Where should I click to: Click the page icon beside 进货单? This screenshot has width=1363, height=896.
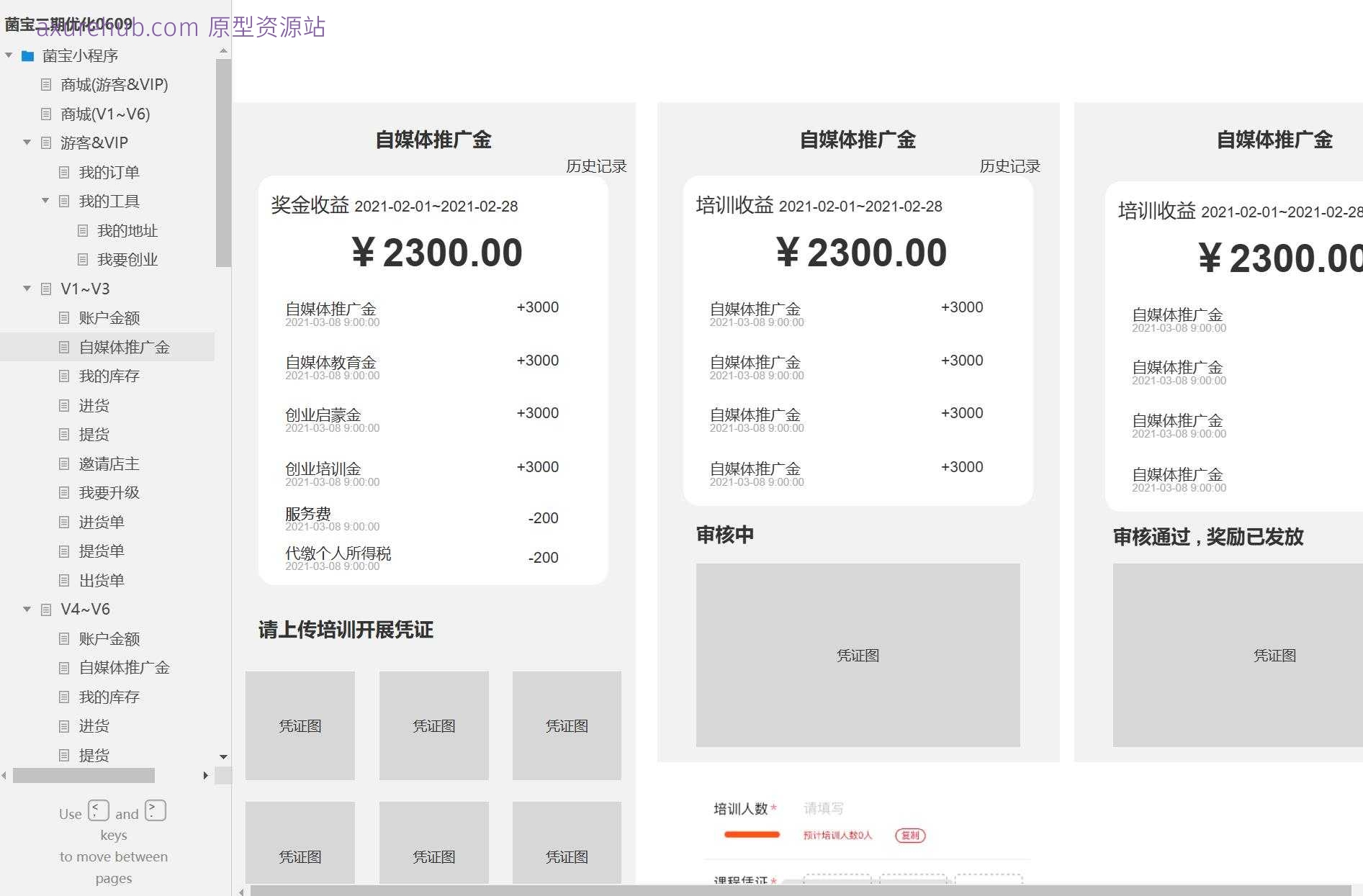[x=63, y=522]
